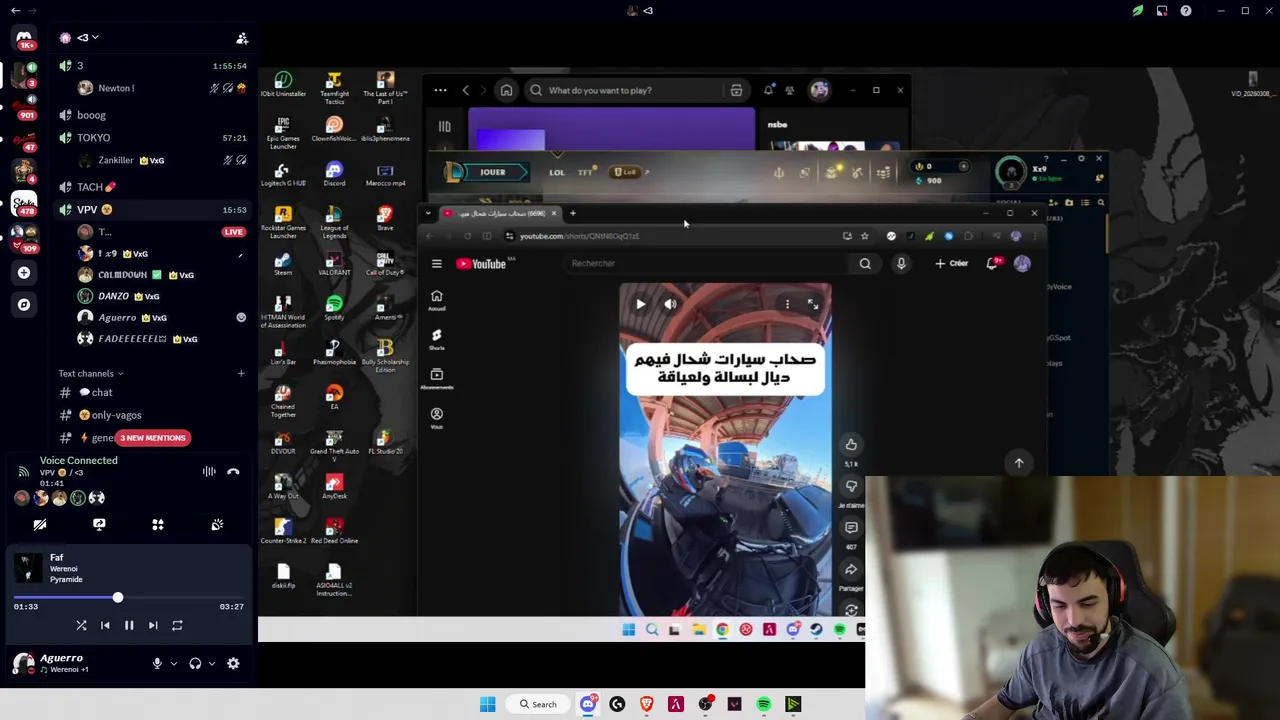The image size is (1280, 720).
Task: Click Créer button on YouTube
Action: pos(952,263)
